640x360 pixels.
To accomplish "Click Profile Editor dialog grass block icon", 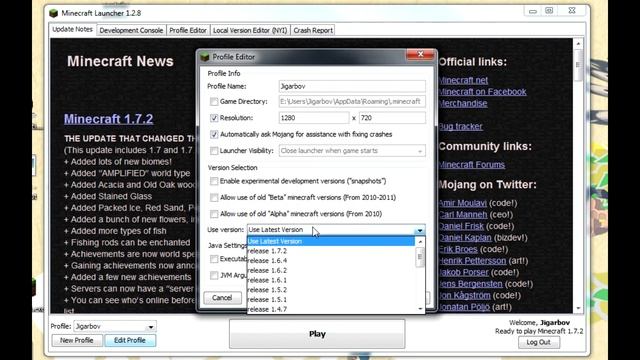I will tap(204, 57).
